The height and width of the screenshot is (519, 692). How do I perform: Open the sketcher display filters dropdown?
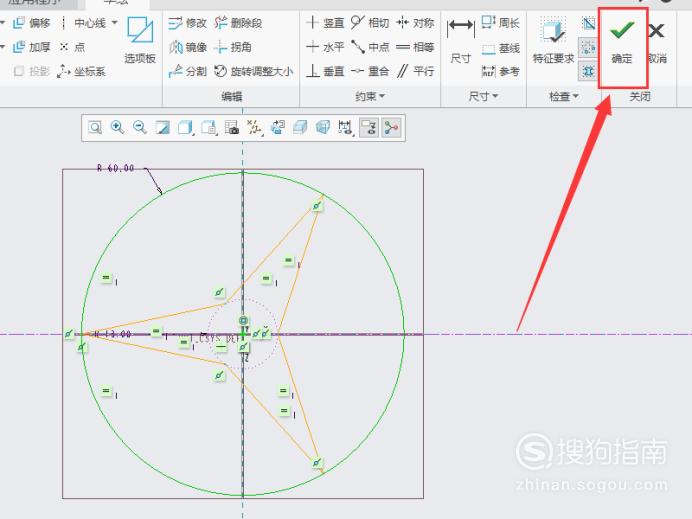click(346, 128)
